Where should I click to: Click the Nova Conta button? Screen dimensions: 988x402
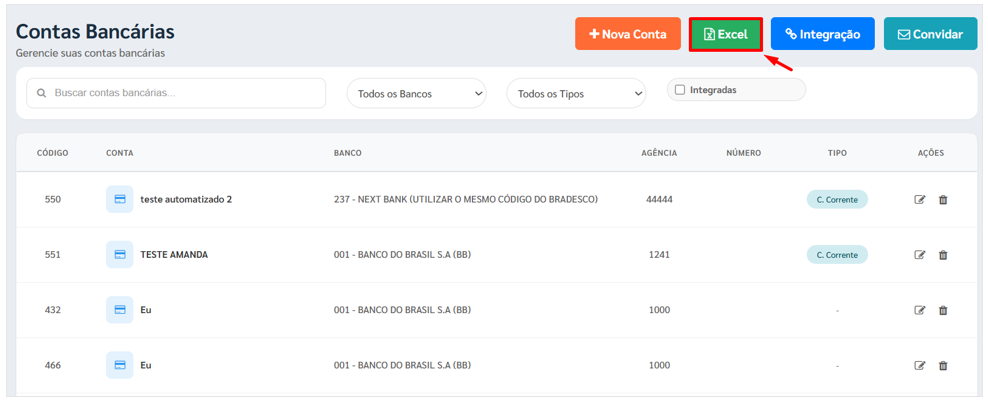coord(627,34)
